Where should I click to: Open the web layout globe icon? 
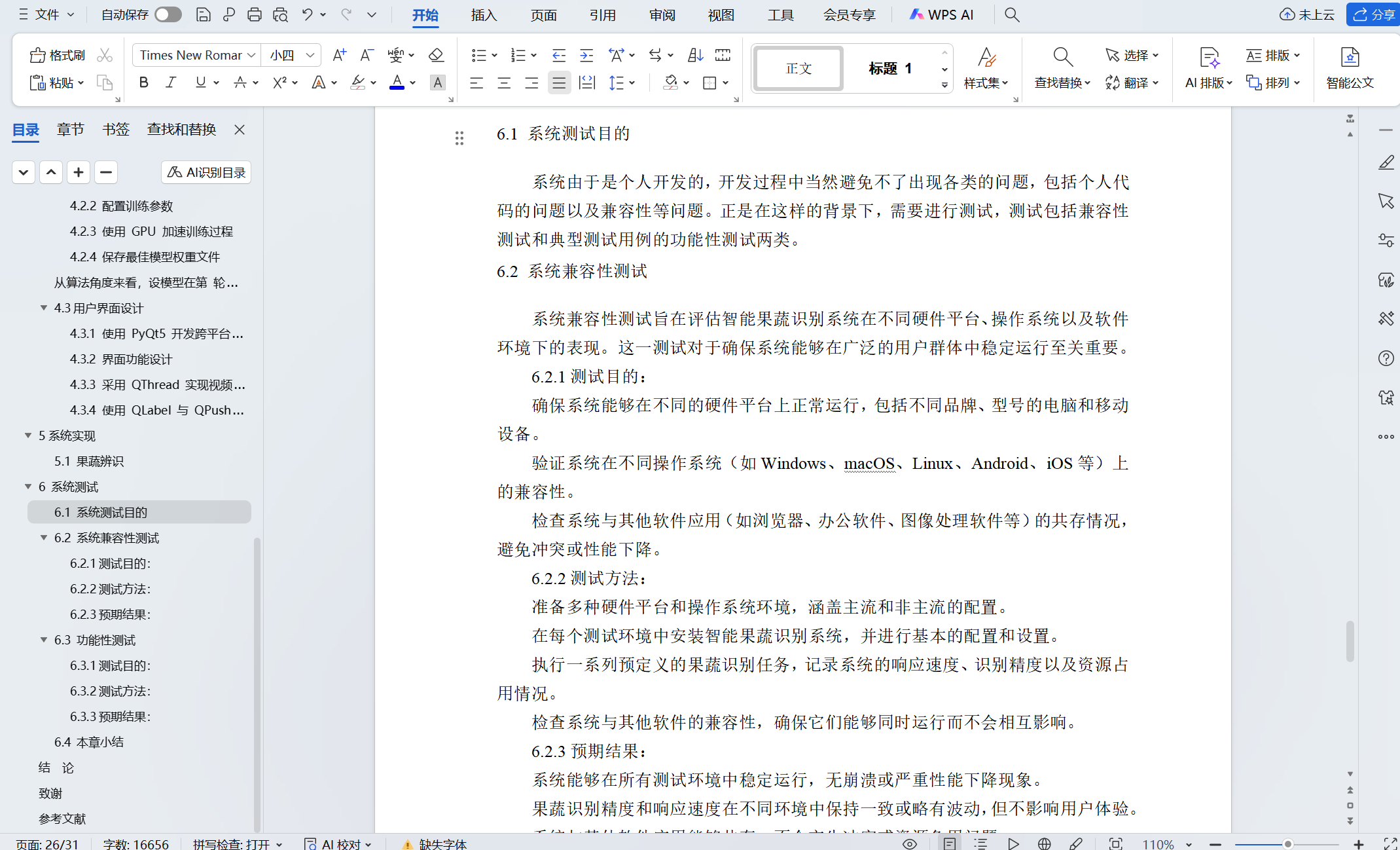(1045, 843)
